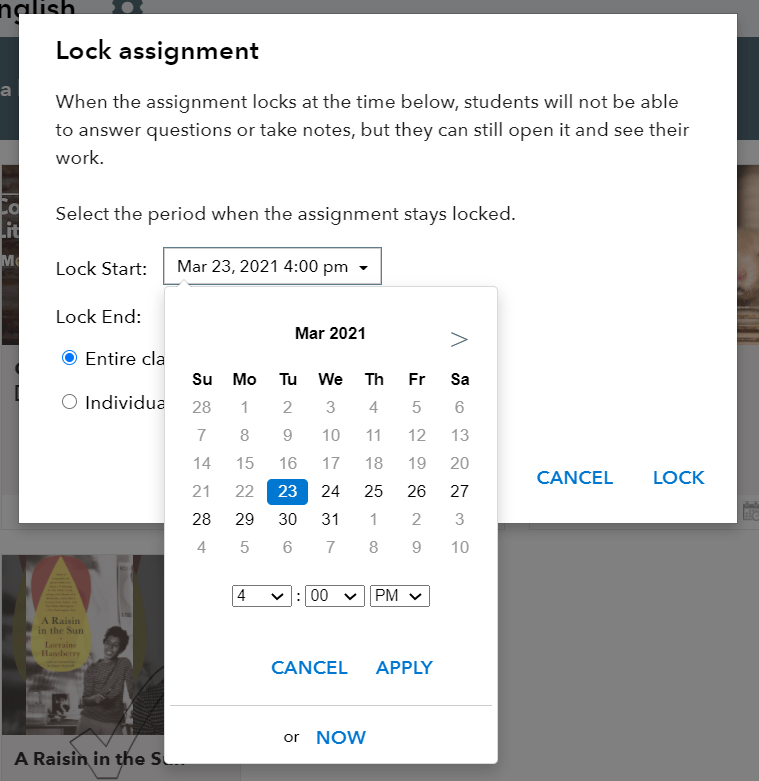
Task: Select March 31 in calendar
Action: 330,520
